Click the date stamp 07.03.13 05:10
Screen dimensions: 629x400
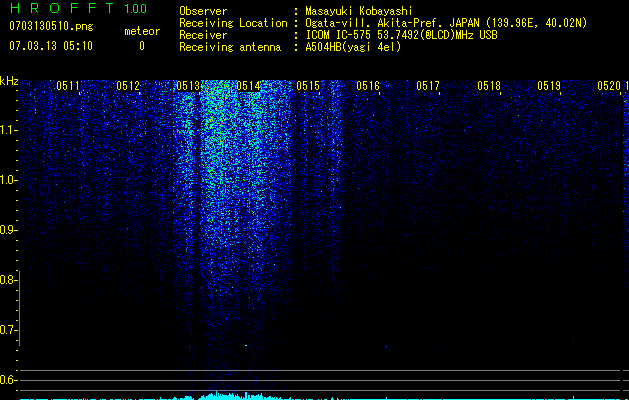(x=51, y=46)
